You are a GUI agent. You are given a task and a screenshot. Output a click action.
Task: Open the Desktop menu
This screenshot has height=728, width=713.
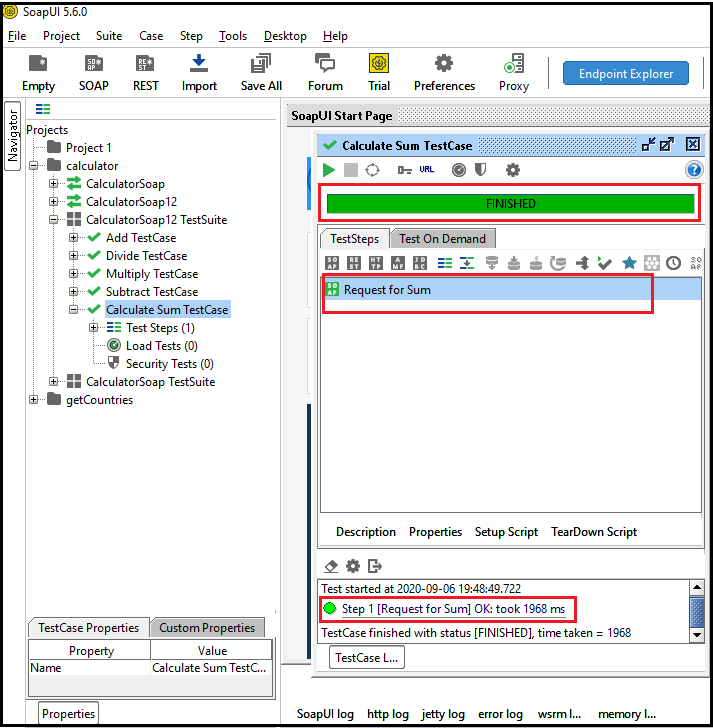coord(285,36)
